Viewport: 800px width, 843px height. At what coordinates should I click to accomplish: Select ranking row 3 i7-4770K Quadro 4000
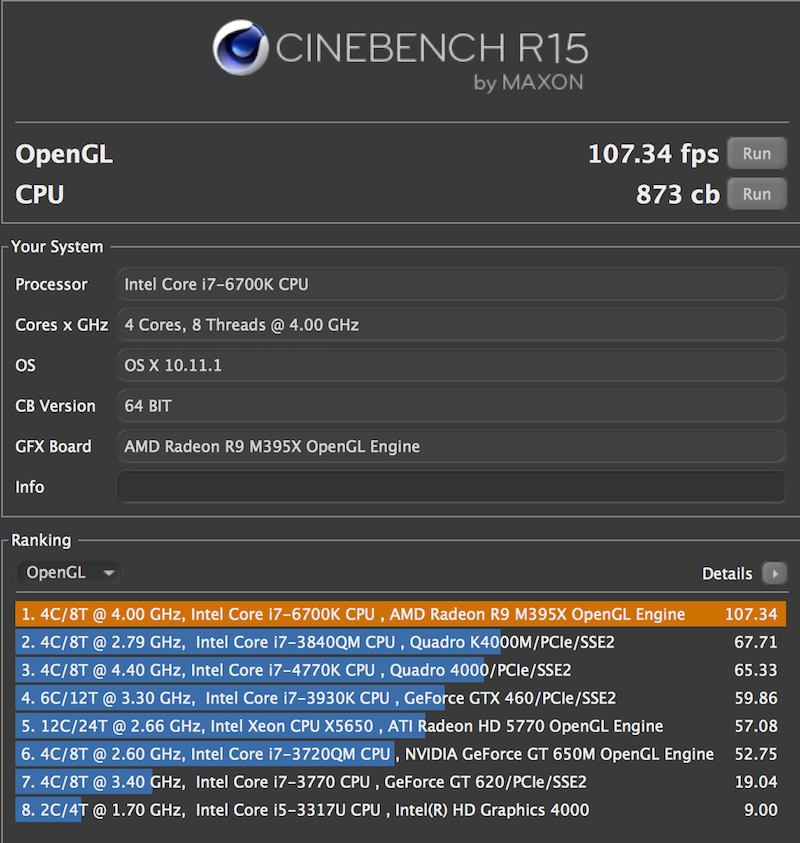401,670
